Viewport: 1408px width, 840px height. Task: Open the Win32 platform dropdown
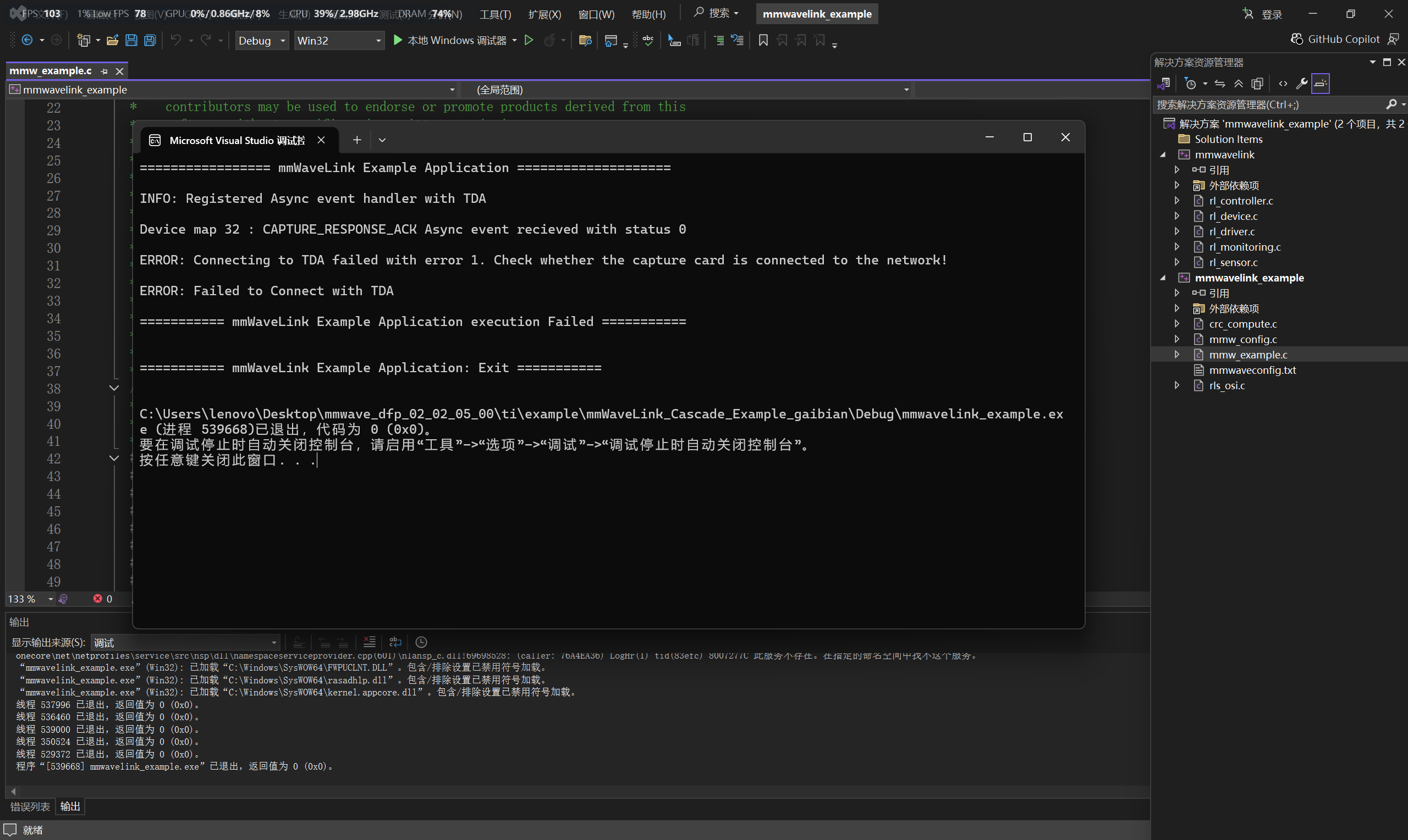click(339, 41)
